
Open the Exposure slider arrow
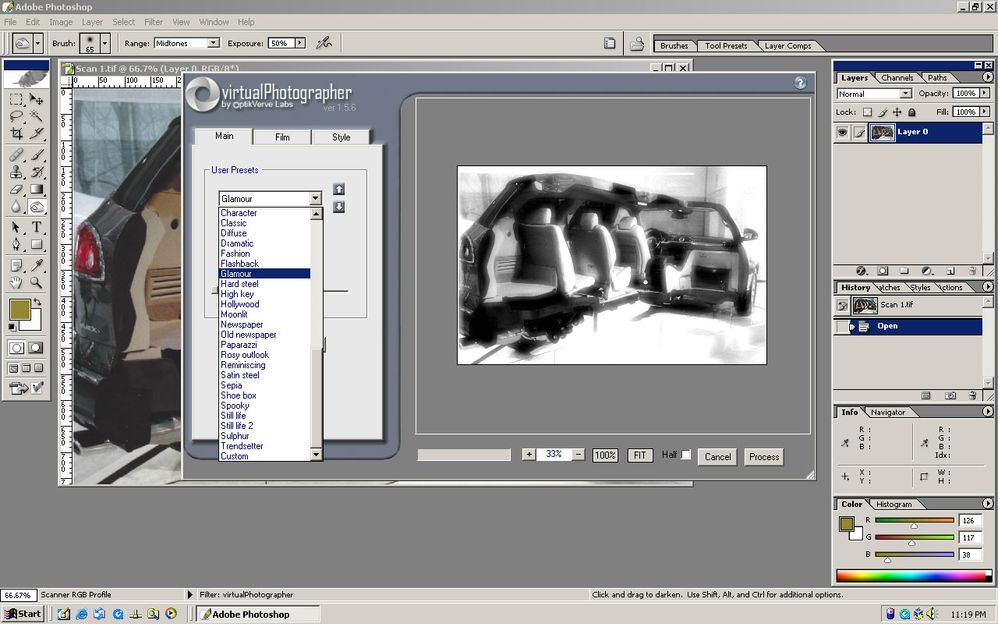point(300,43)
